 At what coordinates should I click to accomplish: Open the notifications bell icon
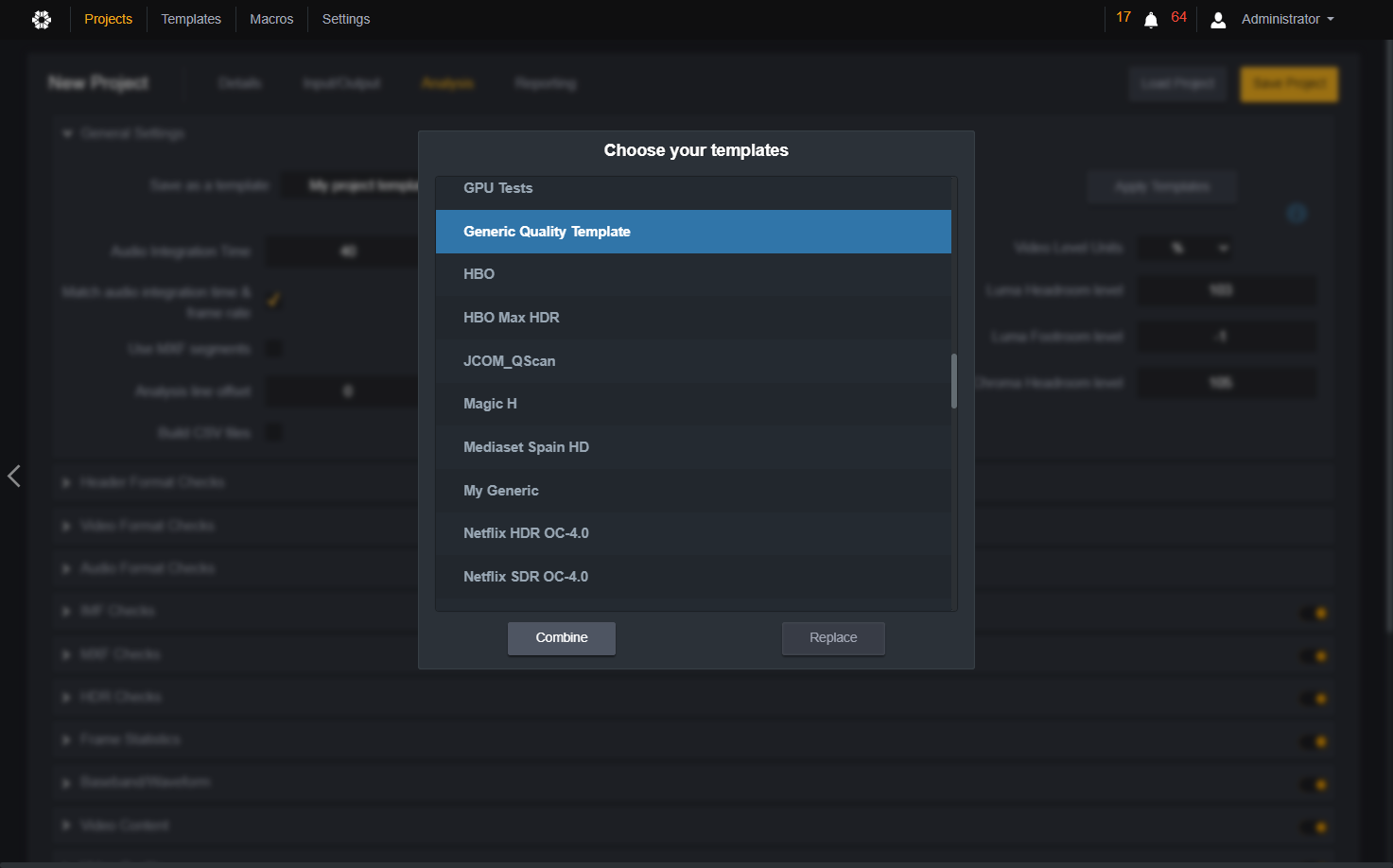coord(1151,20)
